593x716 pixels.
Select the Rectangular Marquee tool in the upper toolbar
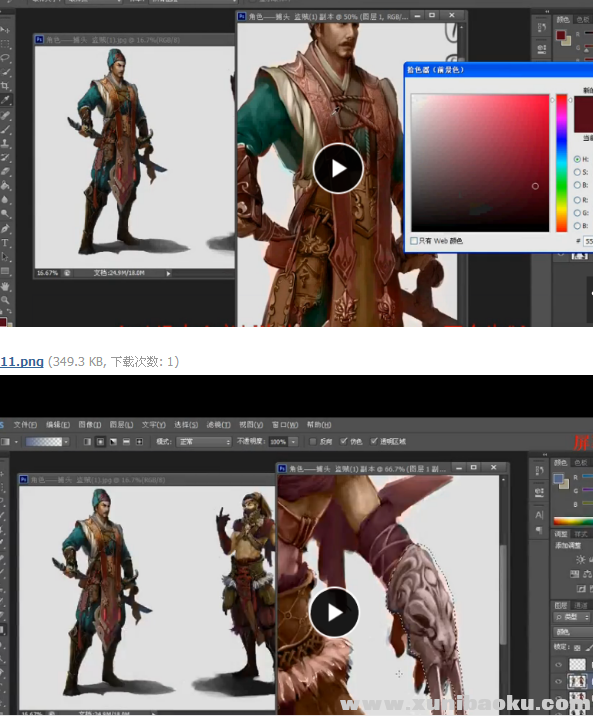[x=5, y=44]
